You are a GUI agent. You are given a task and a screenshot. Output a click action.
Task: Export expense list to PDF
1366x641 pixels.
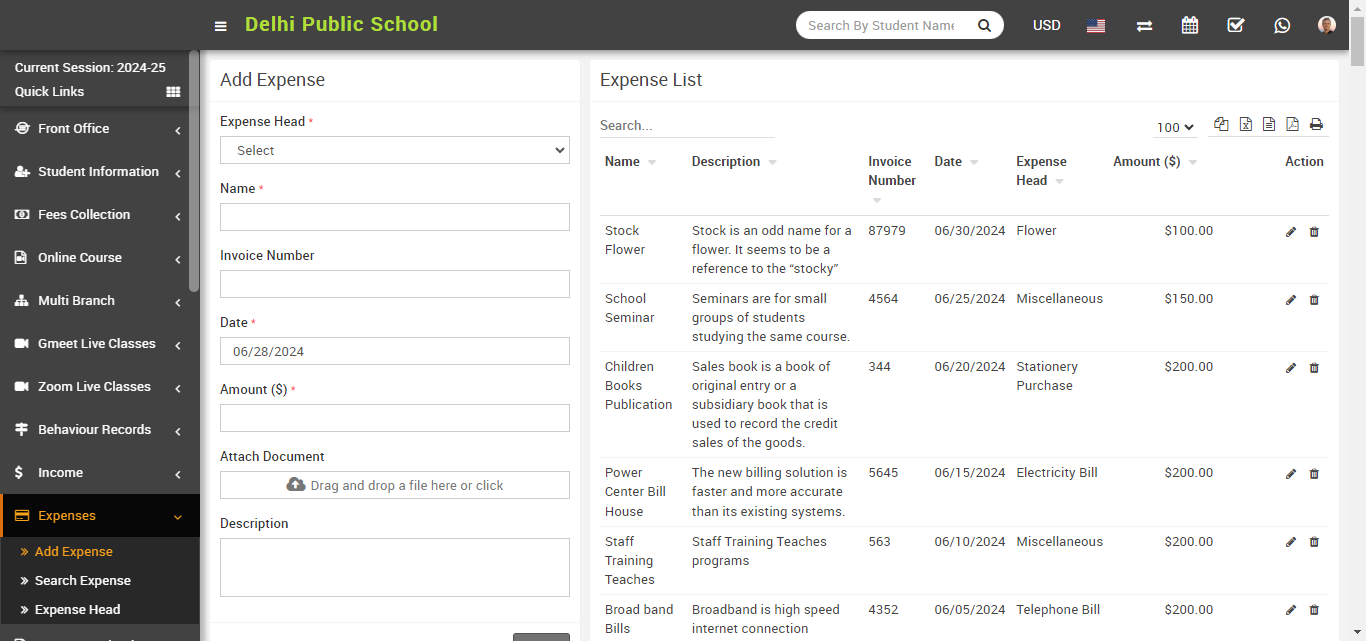1292,125
